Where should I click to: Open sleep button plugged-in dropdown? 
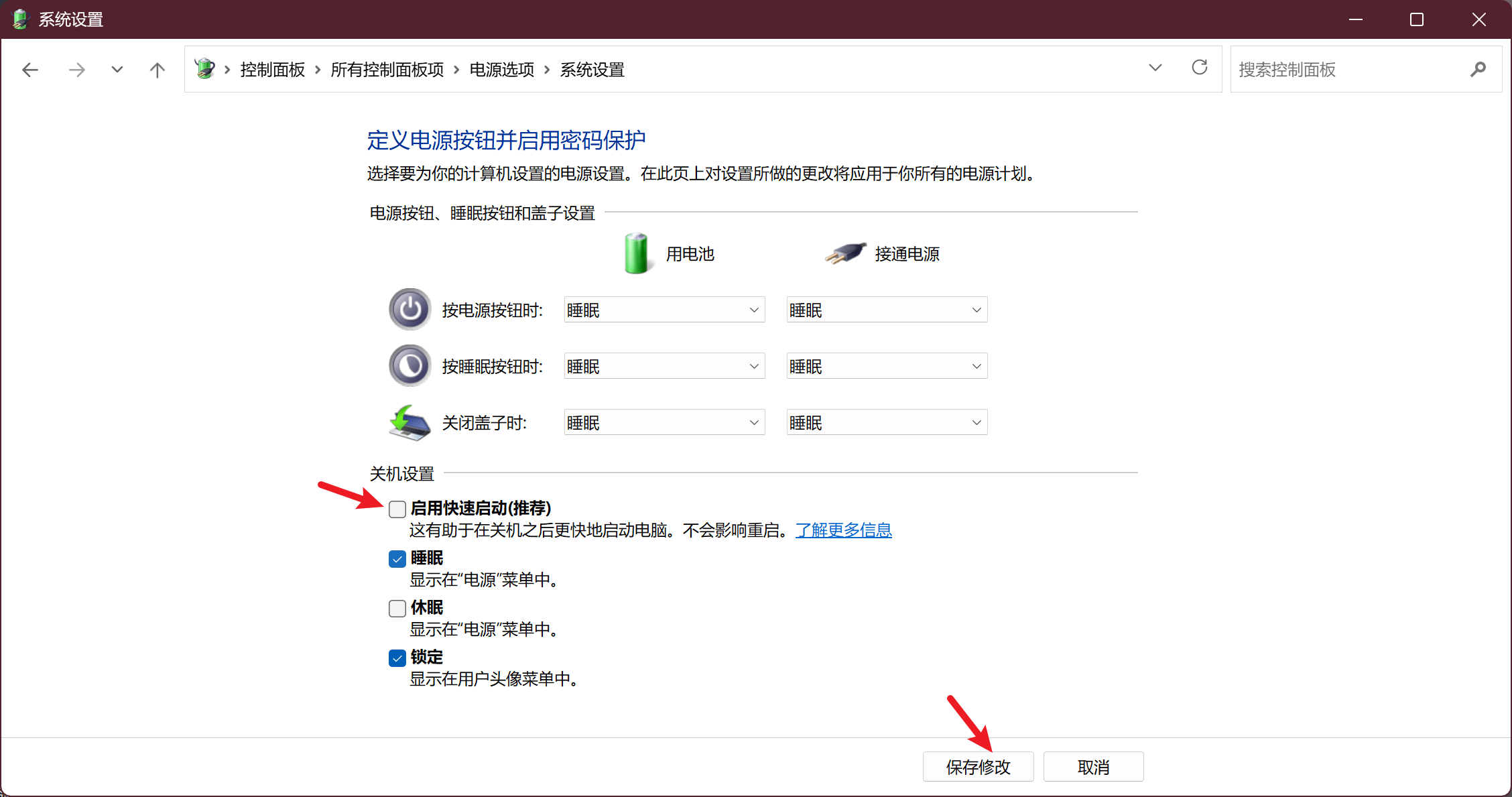[x=886, y=367]
